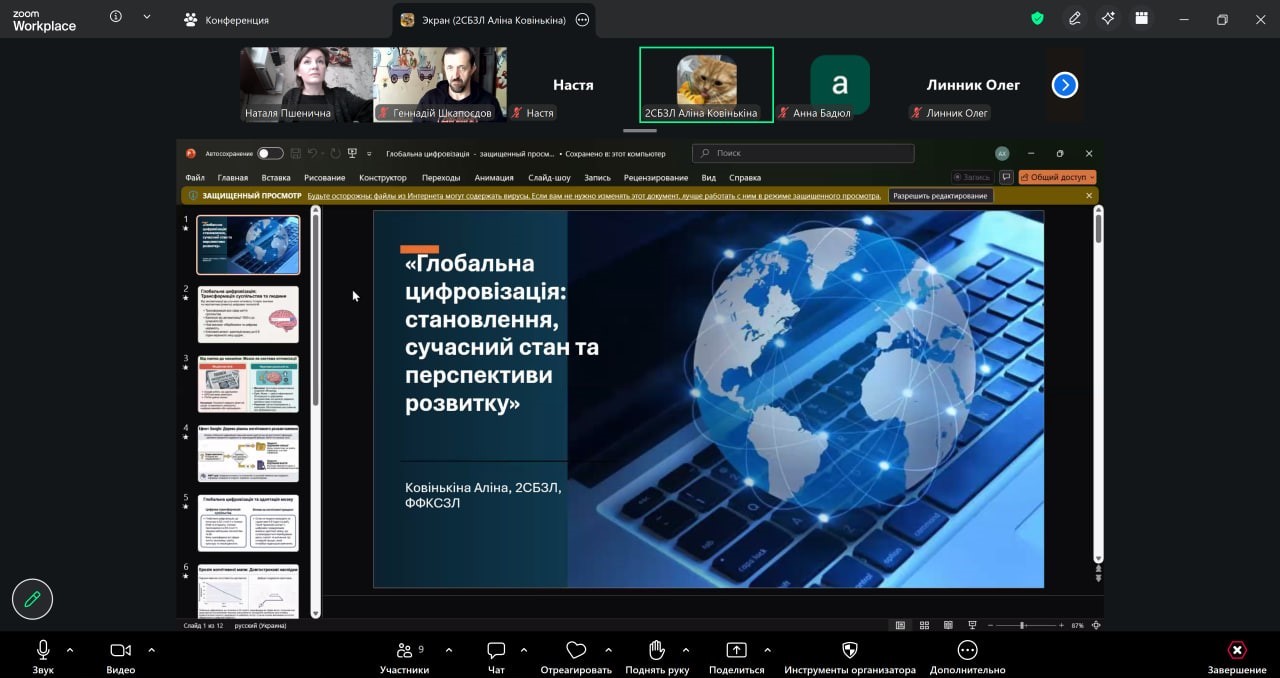This screenshot has height=678, width=1280.
Task: Click the green annotation pencil button
Action: point(32,599)
